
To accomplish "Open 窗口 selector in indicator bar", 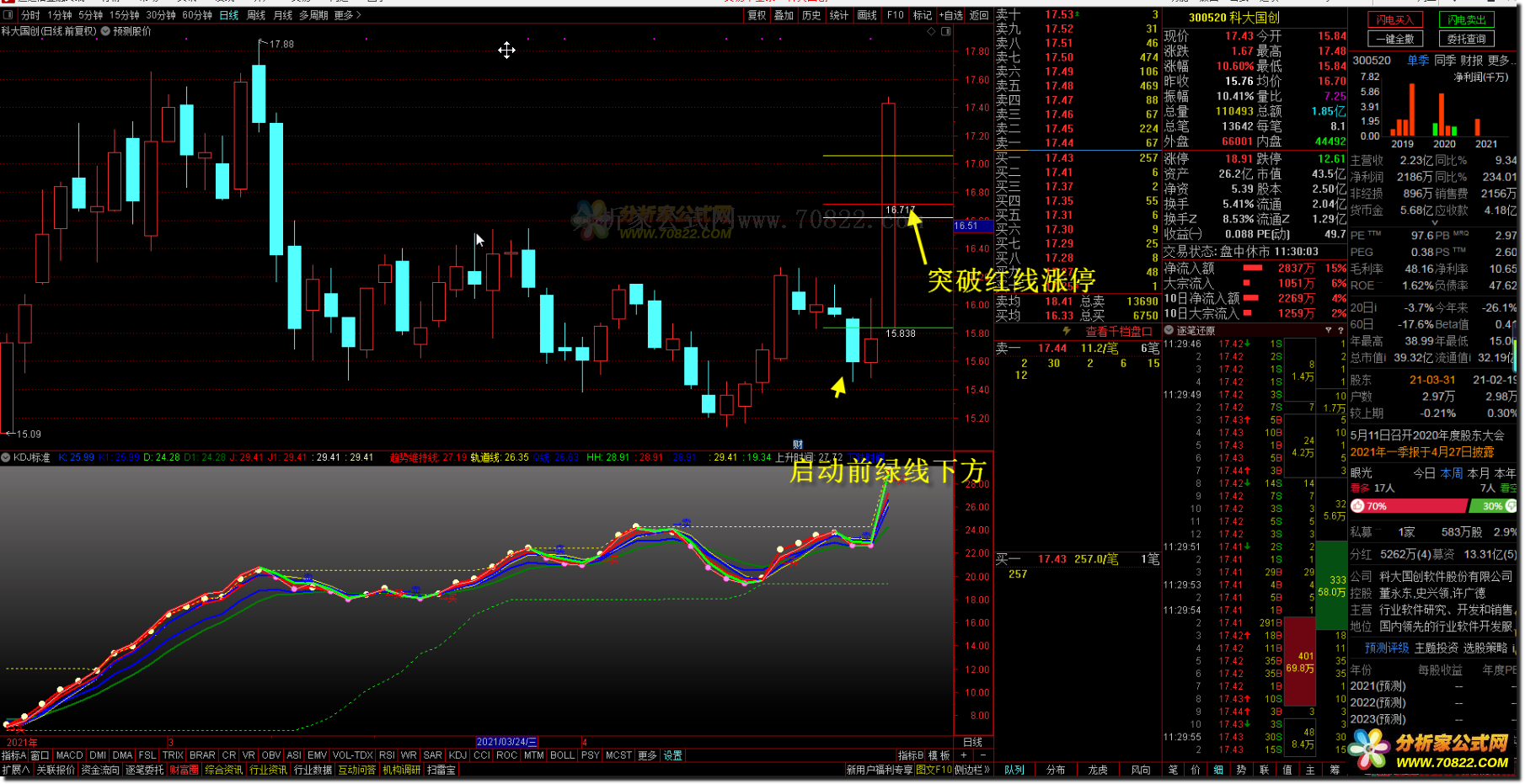I will [40, 755].
